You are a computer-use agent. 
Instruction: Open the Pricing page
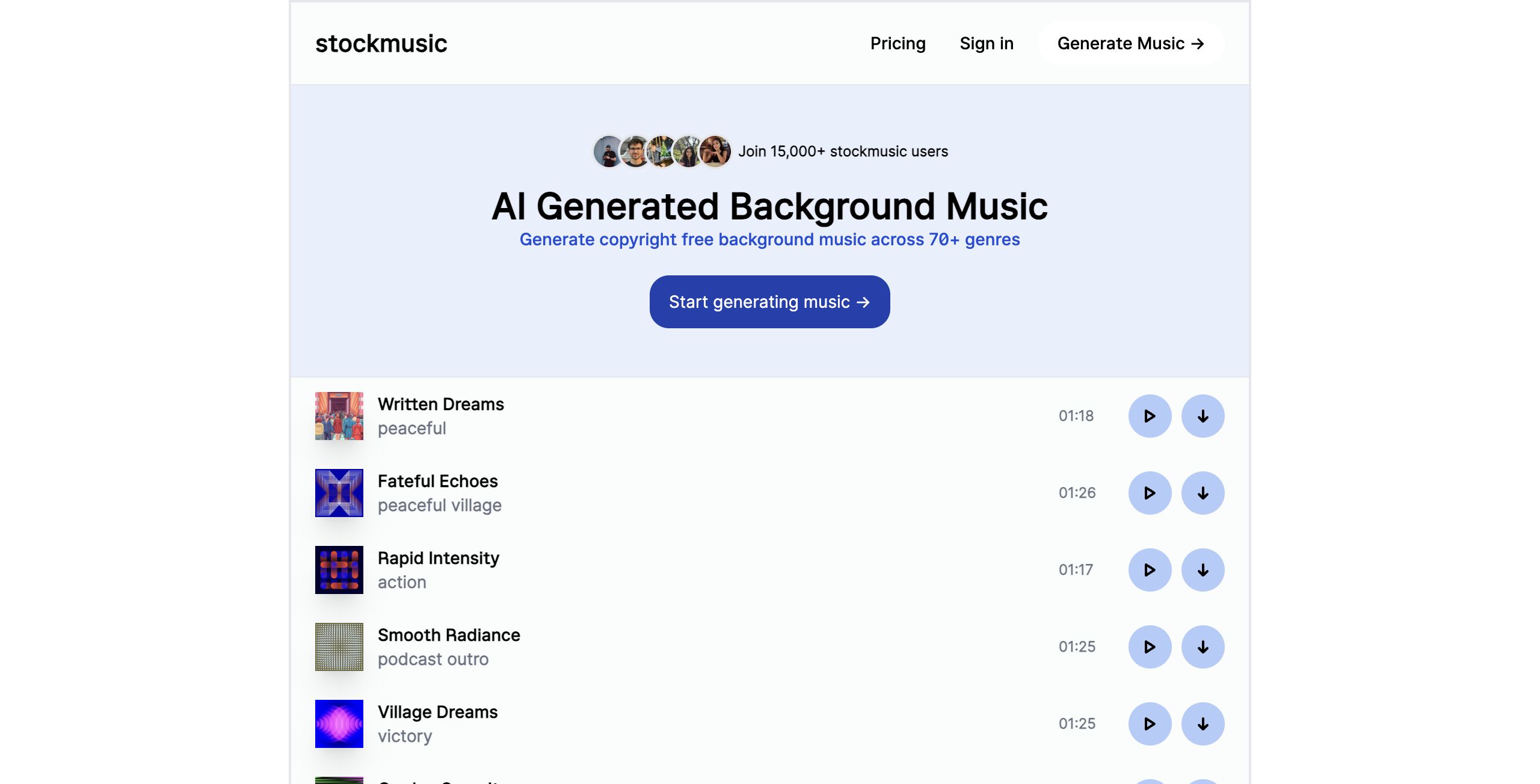[x=898, y=43]
